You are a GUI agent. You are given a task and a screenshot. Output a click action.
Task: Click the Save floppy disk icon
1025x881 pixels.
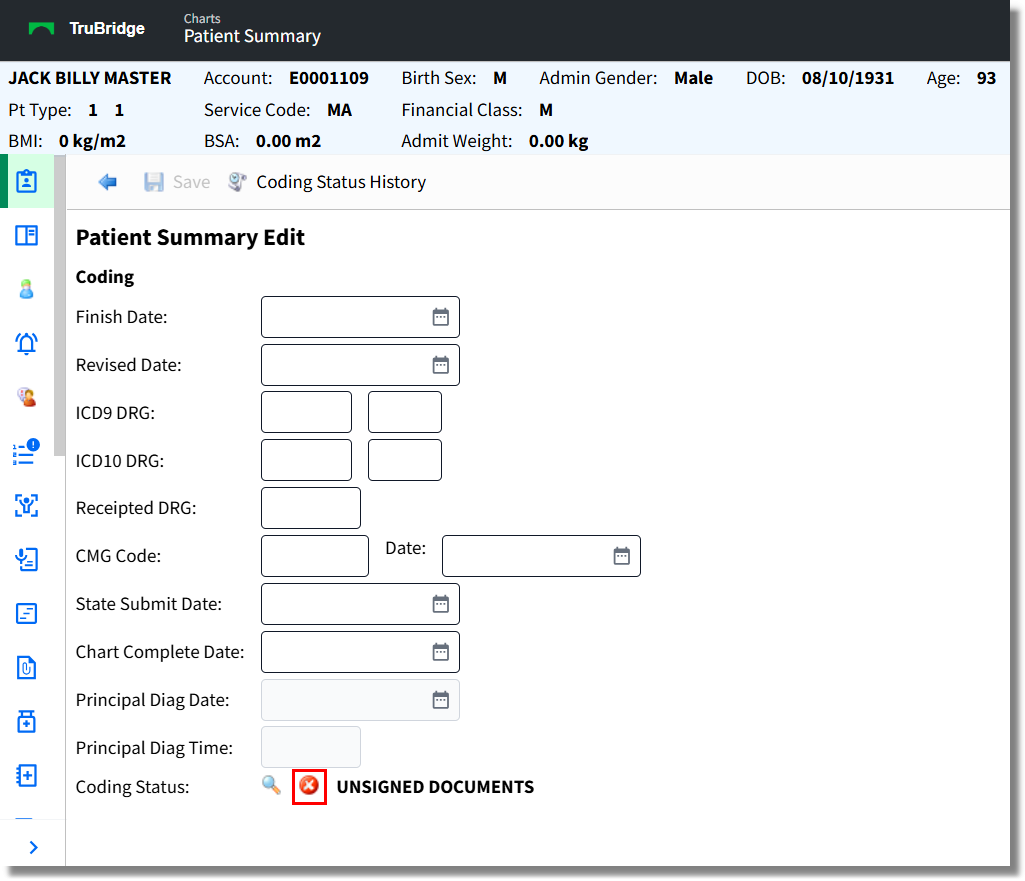coord(154,182)
